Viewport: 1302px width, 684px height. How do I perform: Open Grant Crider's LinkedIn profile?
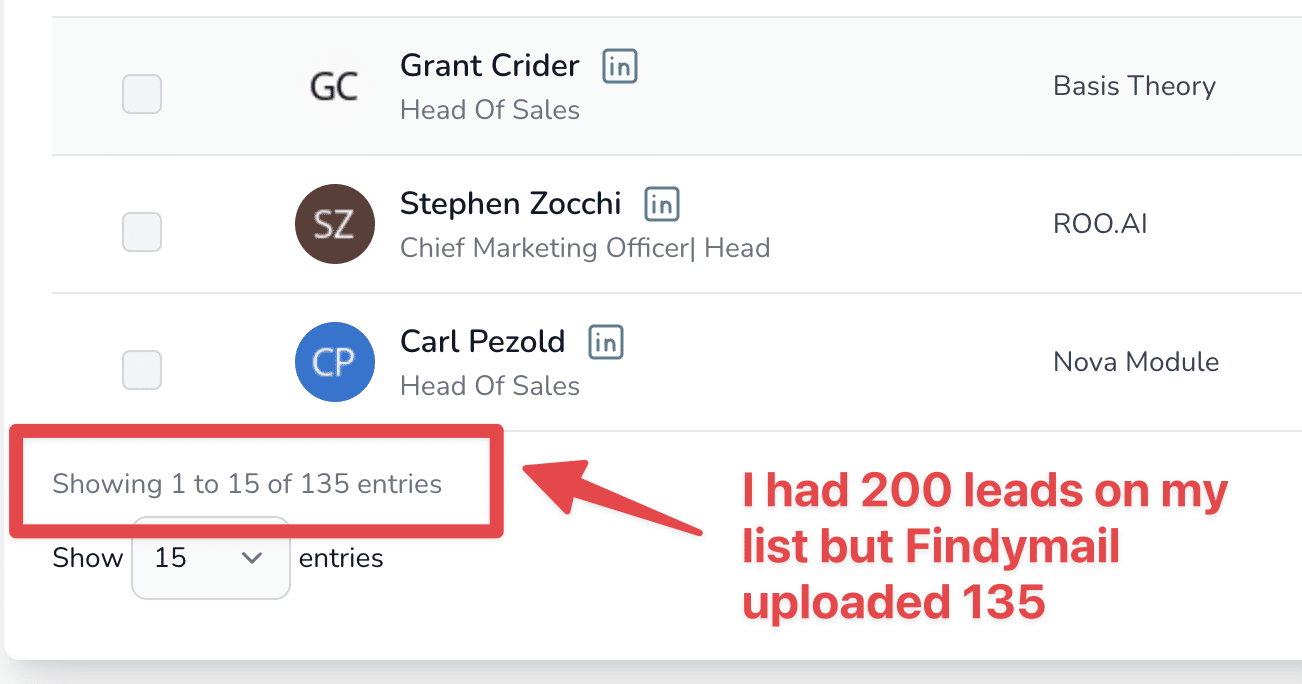tap(619, 66)
